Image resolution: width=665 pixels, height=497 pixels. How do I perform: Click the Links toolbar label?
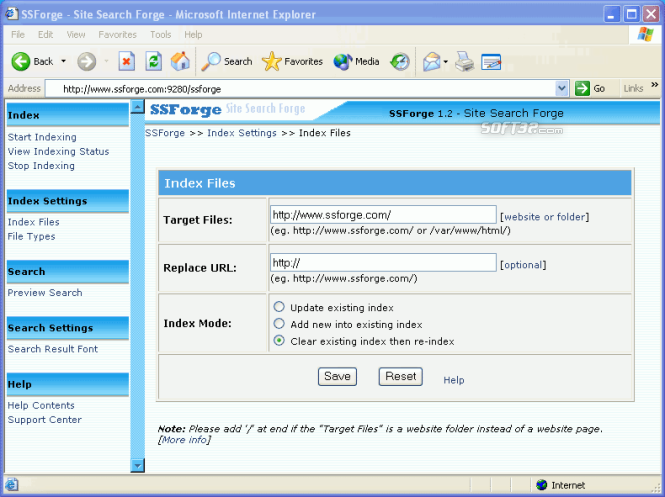click(x=633, y=88)
